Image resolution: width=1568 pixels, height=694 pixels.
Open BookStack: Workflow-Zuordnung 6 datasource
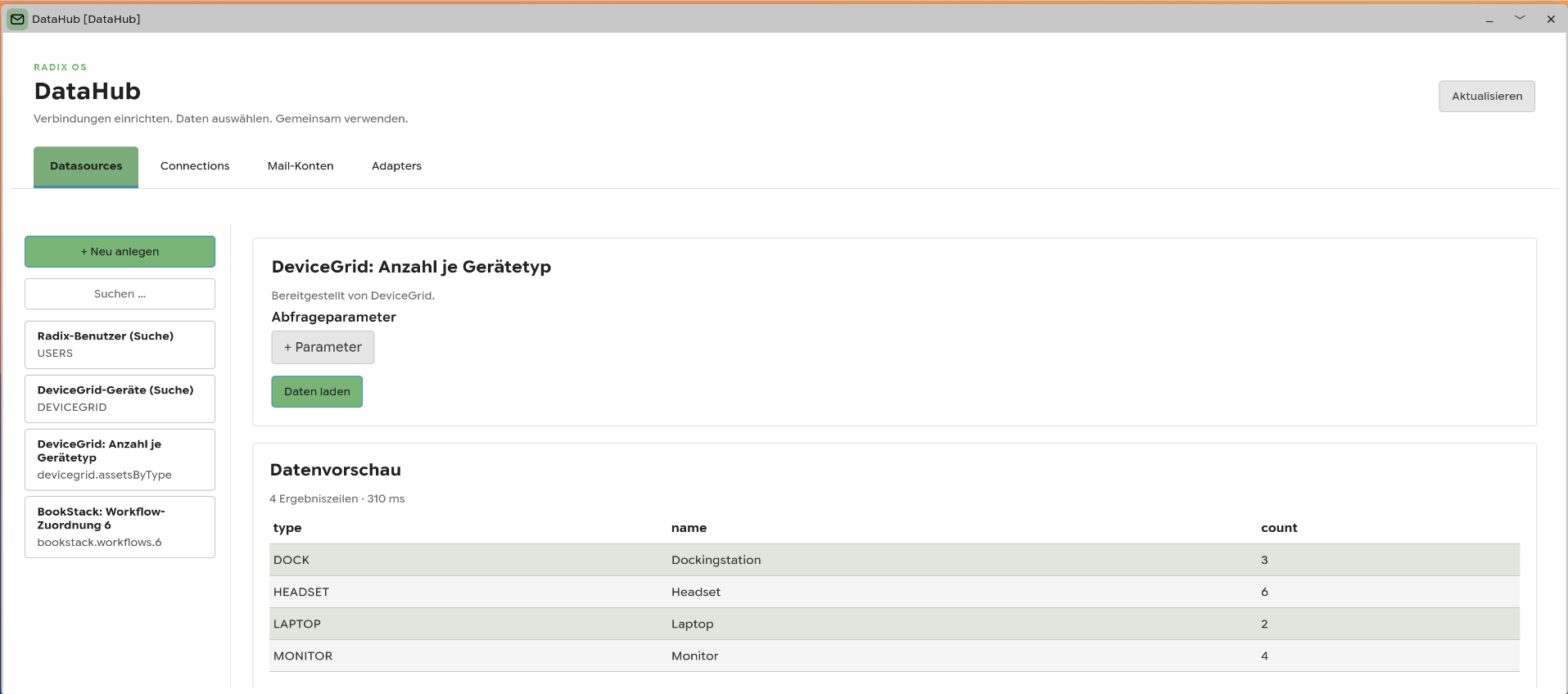pos(120,527)
